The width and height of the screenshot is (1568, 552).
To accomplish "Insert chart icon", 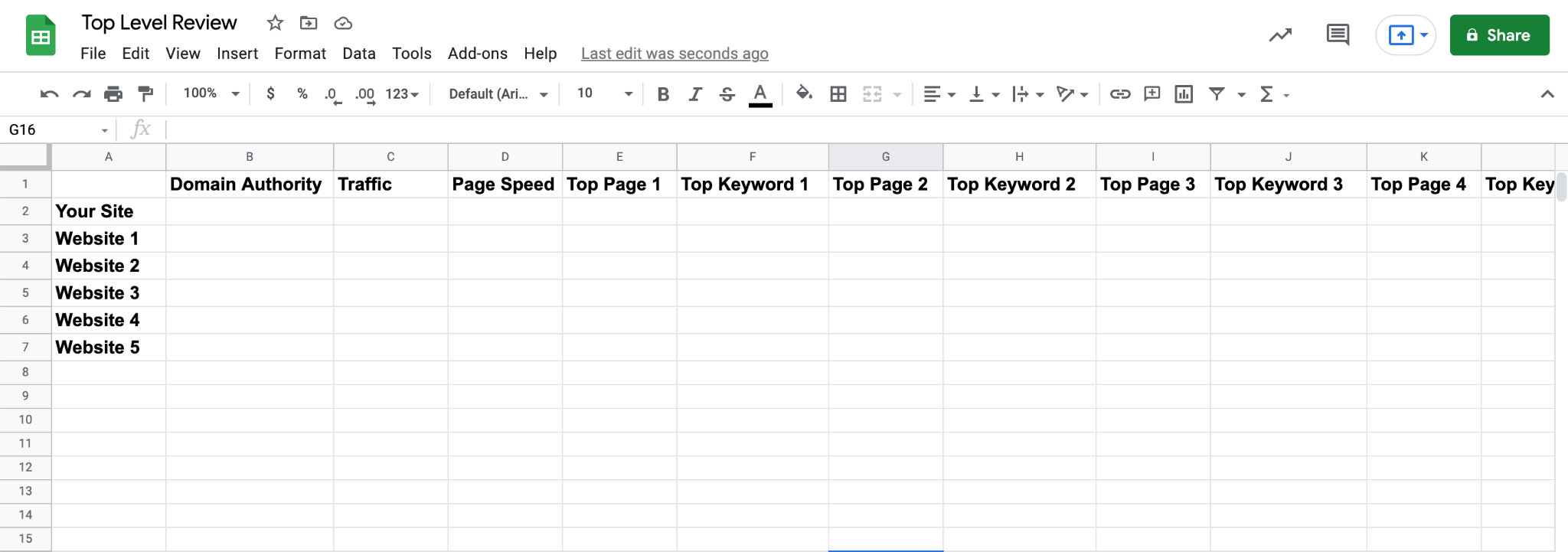I will (1184, 94).
